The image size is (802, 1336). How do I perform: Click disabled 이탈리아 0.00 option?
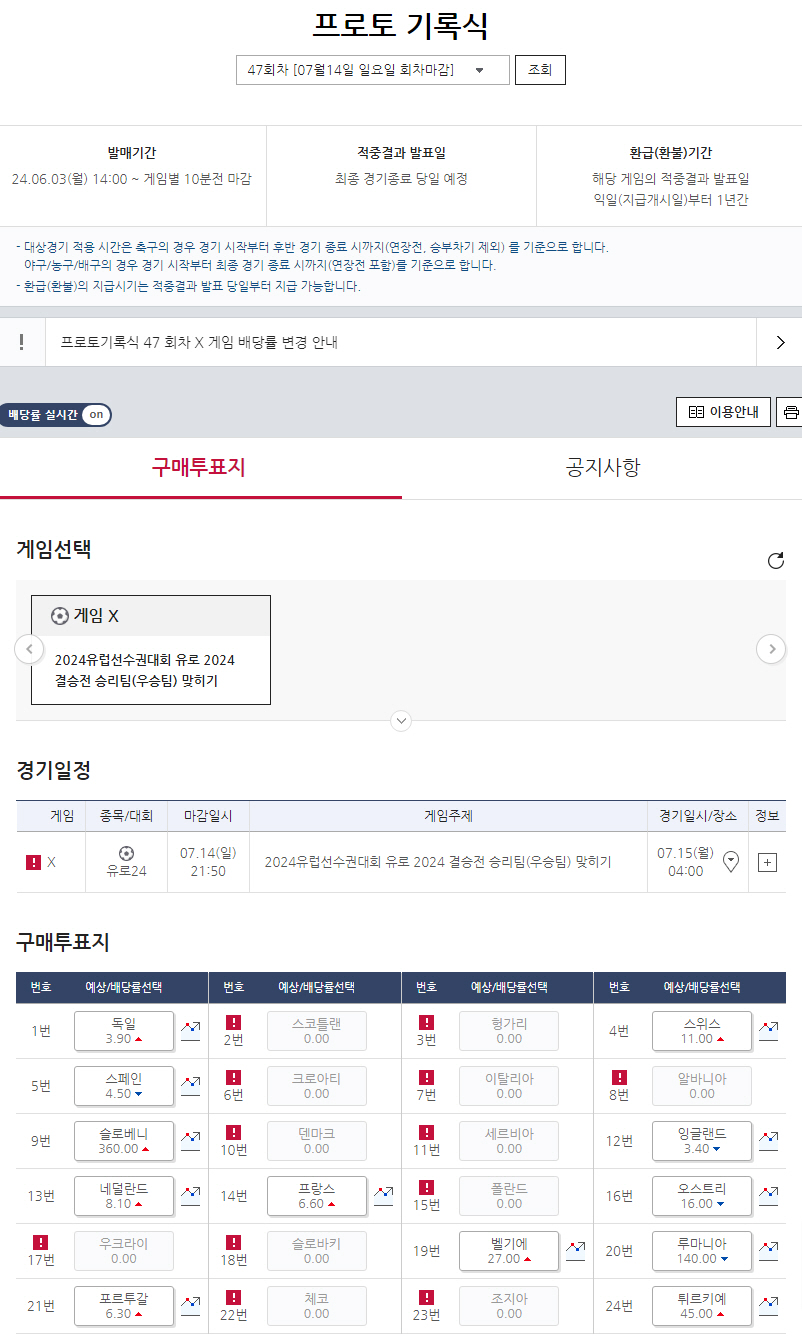pyautogui.click(x=509, y=1085)
